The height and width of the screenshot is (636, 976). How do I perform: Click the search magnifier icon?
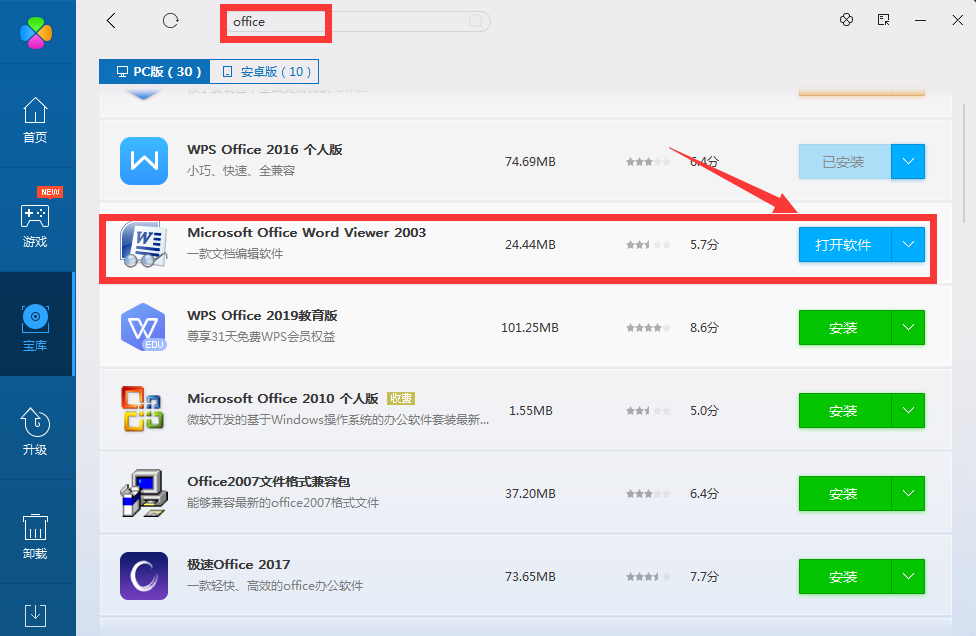[476, 22]
